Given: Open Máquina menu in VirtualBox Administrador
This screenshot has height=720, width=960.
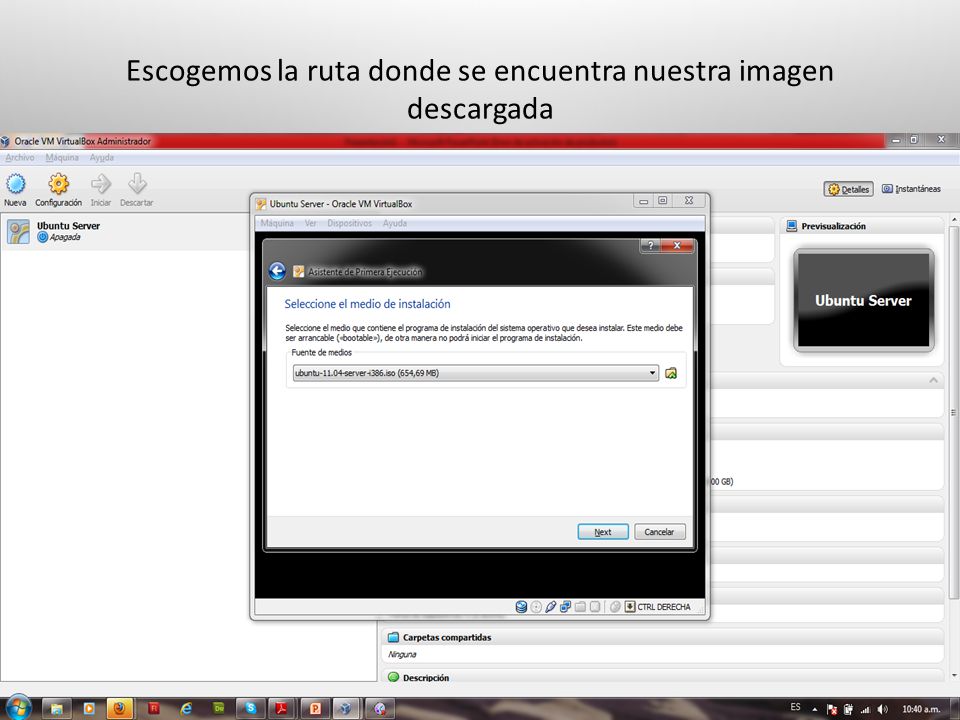Looking at the screenshot, I should 62,157.
